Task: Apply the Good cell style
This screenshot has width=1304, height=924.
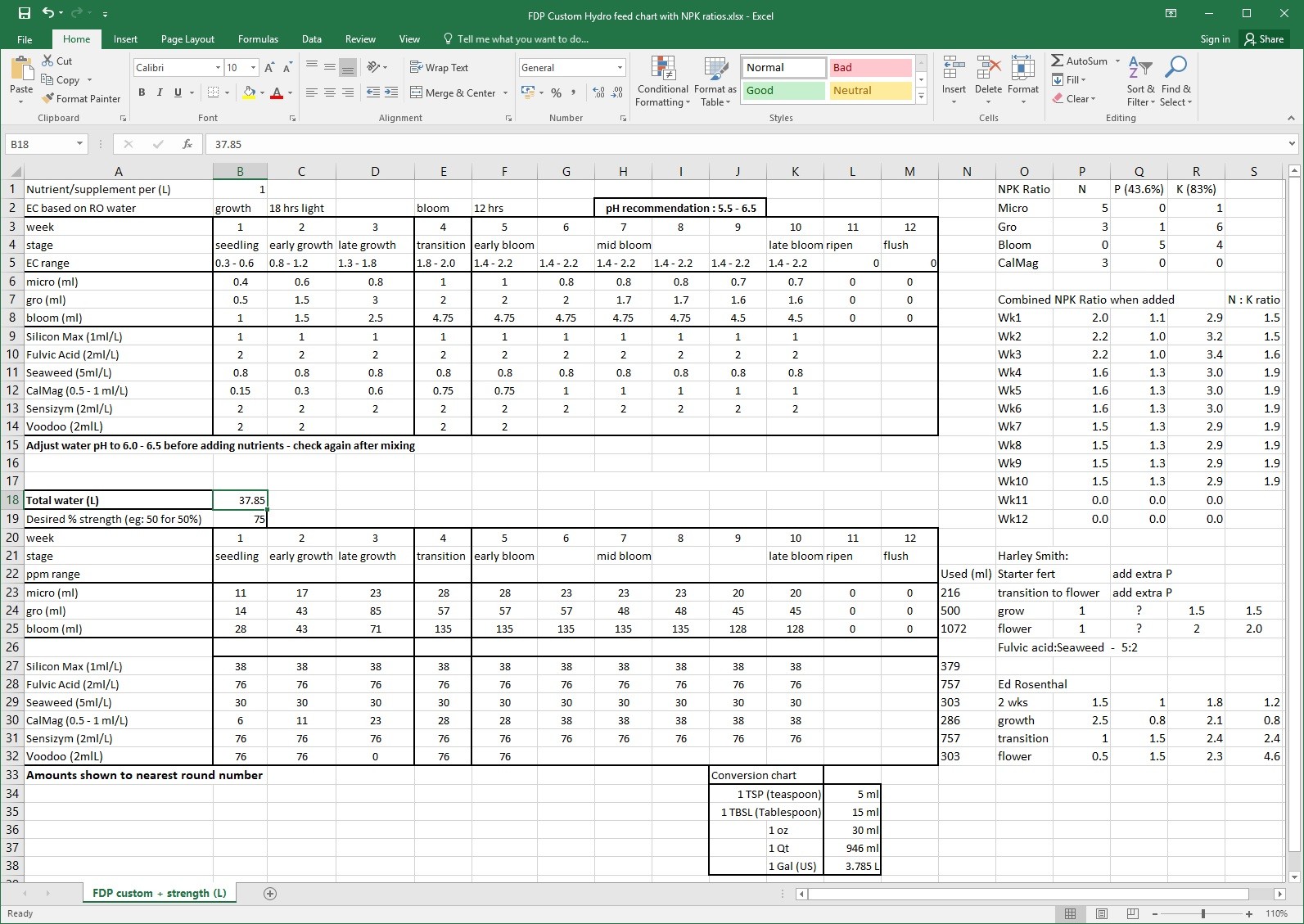Action: tap(784, 91)
